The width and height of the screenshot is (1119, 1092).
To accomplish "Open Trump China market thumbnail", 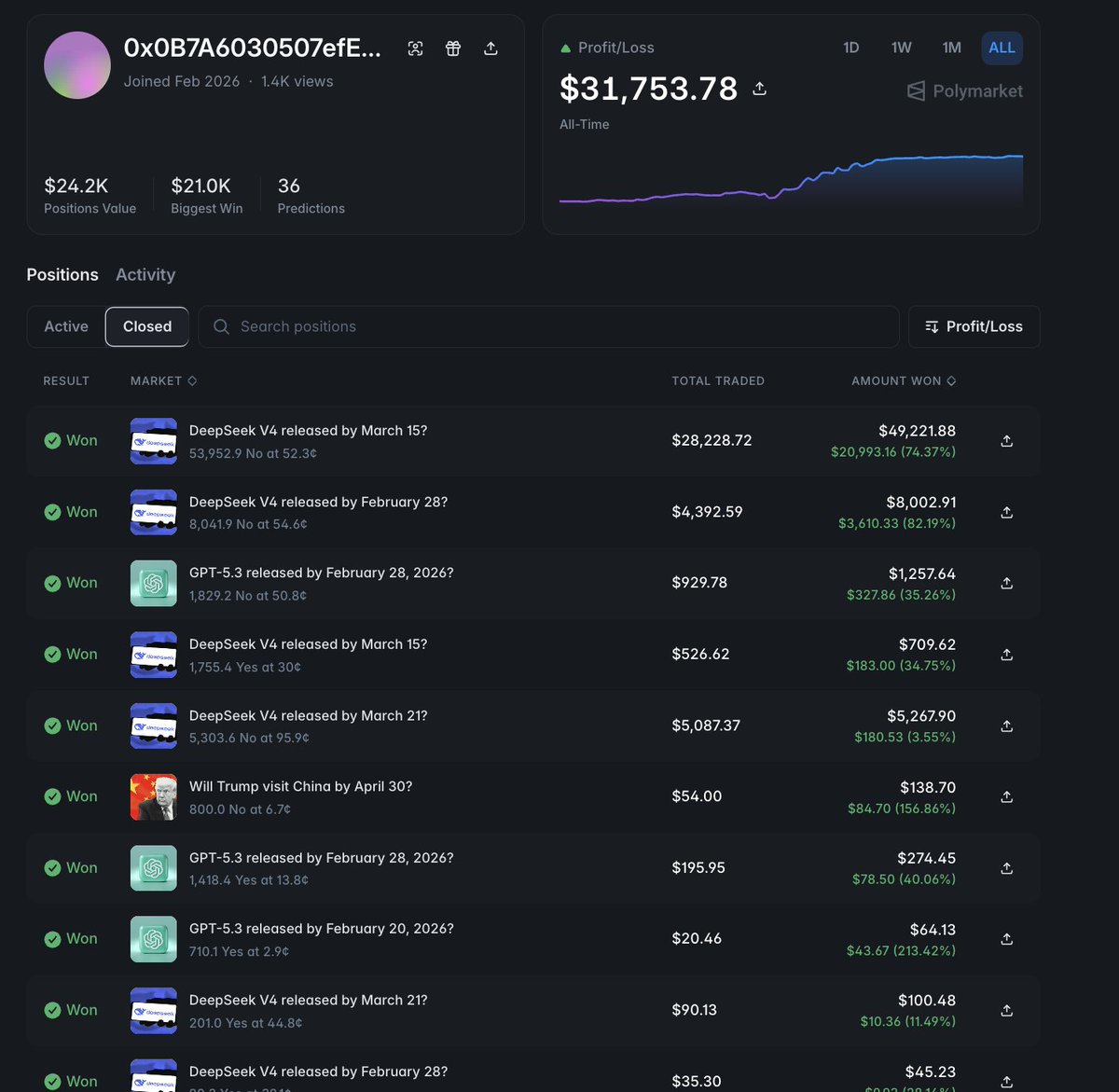I will pyautogui.click(x=154, y=796).
